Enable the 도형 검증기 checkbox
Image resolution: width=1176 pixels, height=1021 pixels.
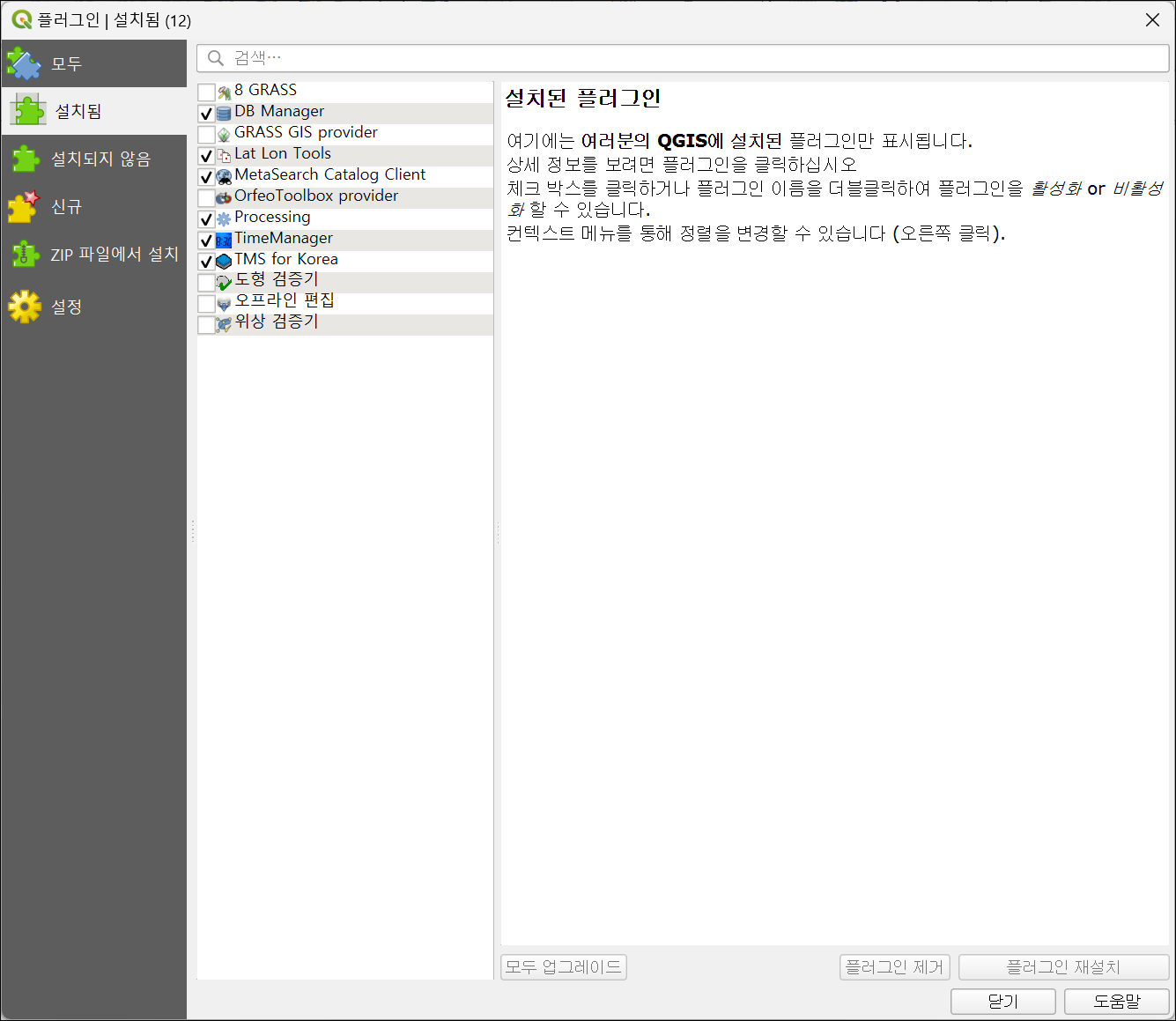coord(207,283)
